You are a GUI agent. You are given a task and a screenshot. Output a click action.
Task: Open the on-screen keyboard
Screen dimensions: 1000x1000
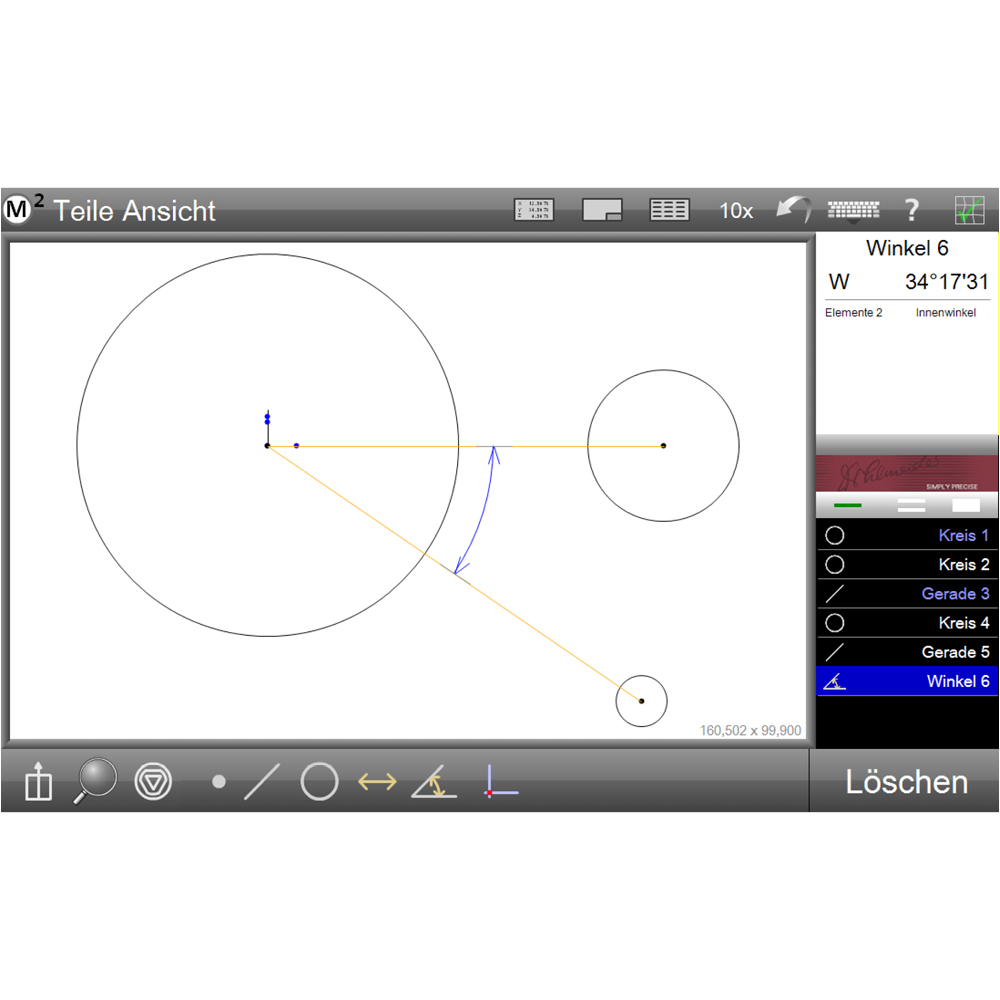(853, 209)
